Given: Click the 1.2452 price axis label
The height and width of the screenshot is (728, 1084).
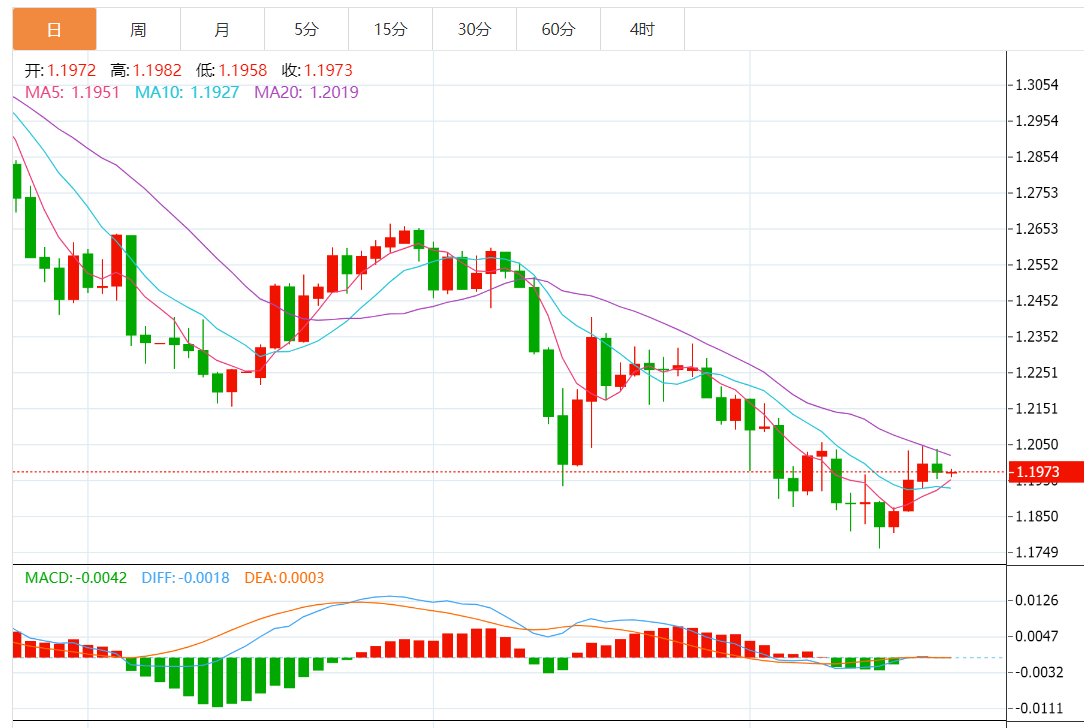Looking at the screenshot, I should 1036,301.
